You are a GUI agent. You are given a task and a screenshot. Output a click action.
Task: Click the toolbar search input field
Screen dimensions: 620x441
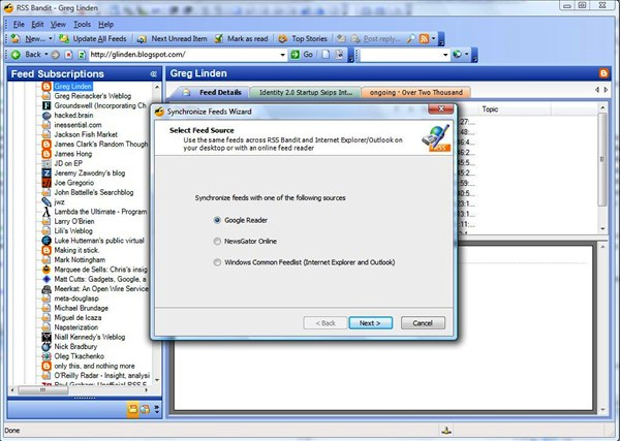click(401, 55)
